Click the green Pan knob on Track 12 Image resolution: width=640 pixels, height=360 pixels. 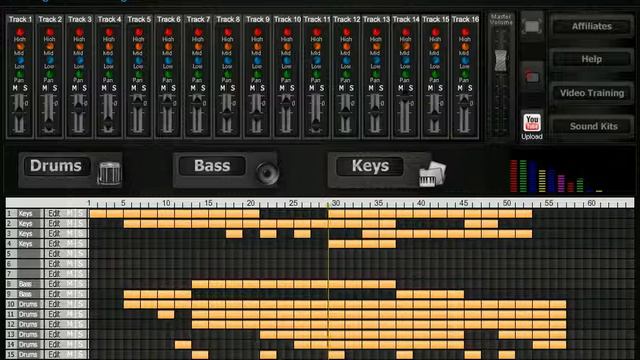click(347, 74)
